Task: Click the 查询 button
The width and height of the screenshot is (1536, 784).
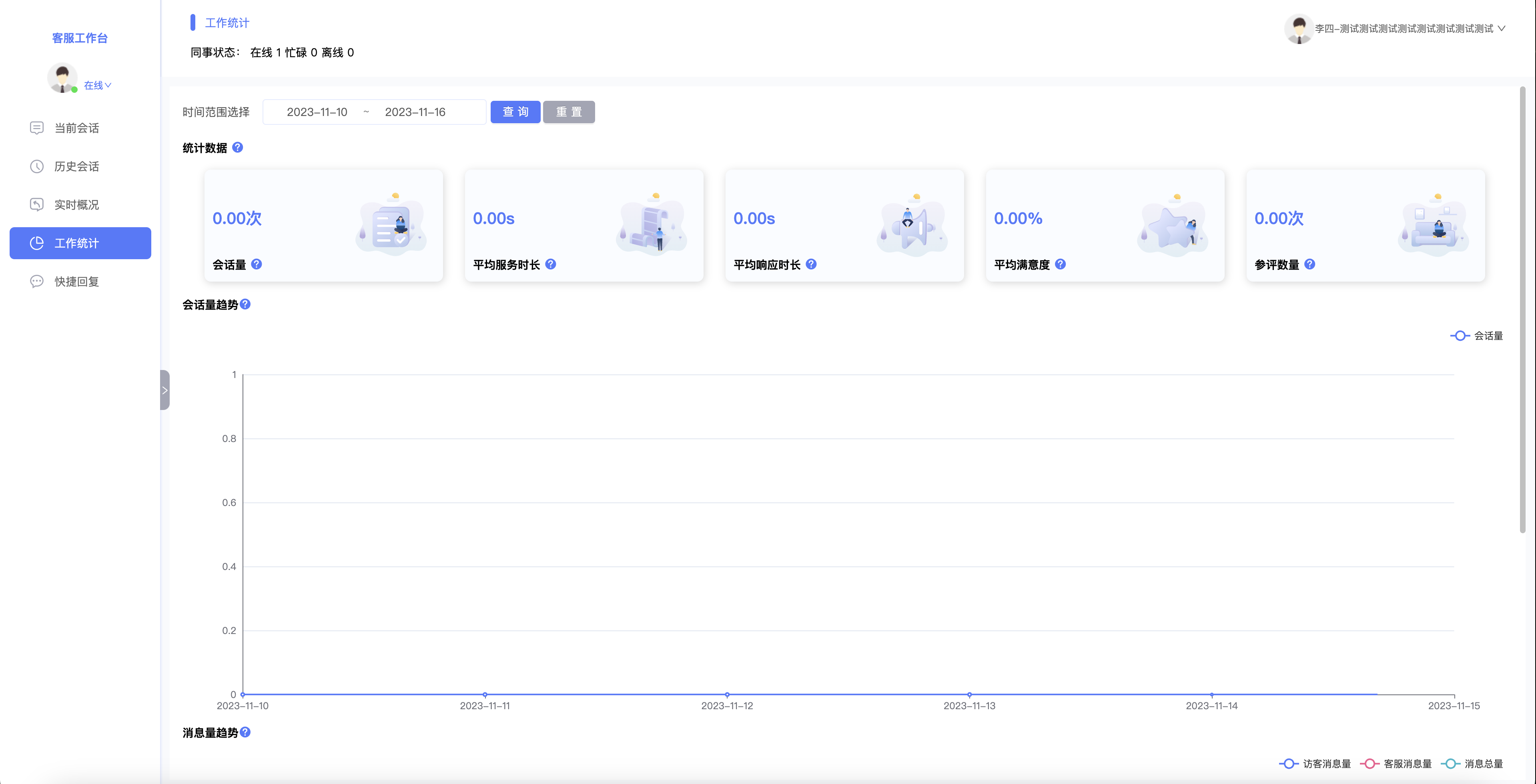Action: (515, 112)
